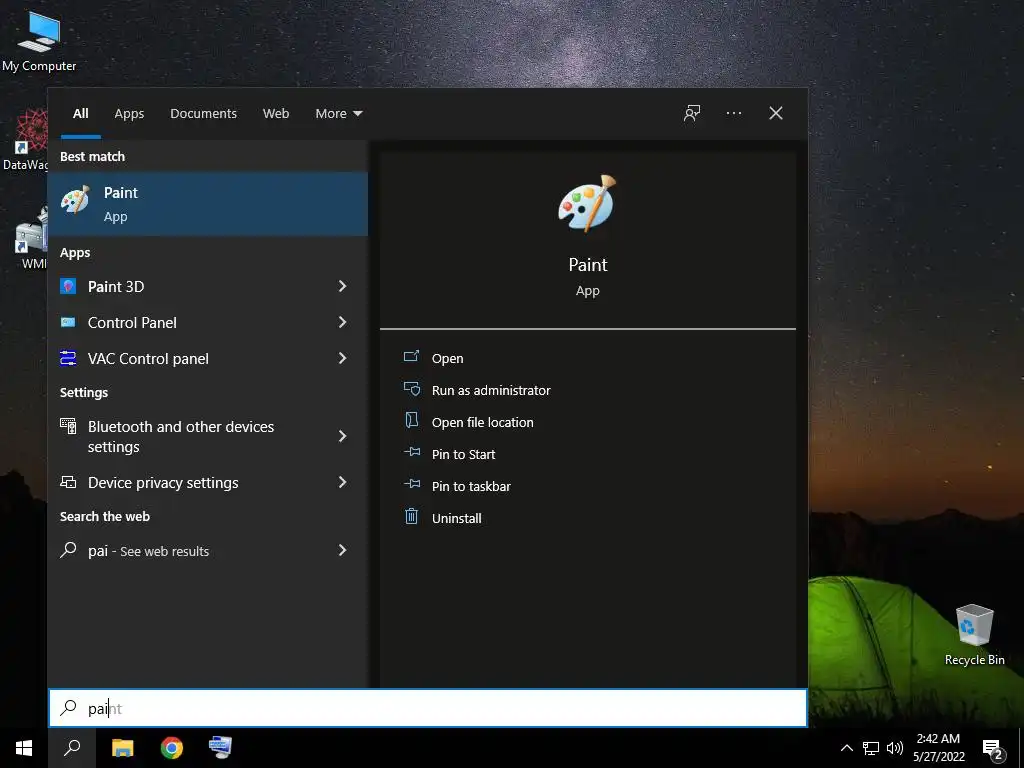
Task: Click the Control Panel result text
Action: pos(132,322)
